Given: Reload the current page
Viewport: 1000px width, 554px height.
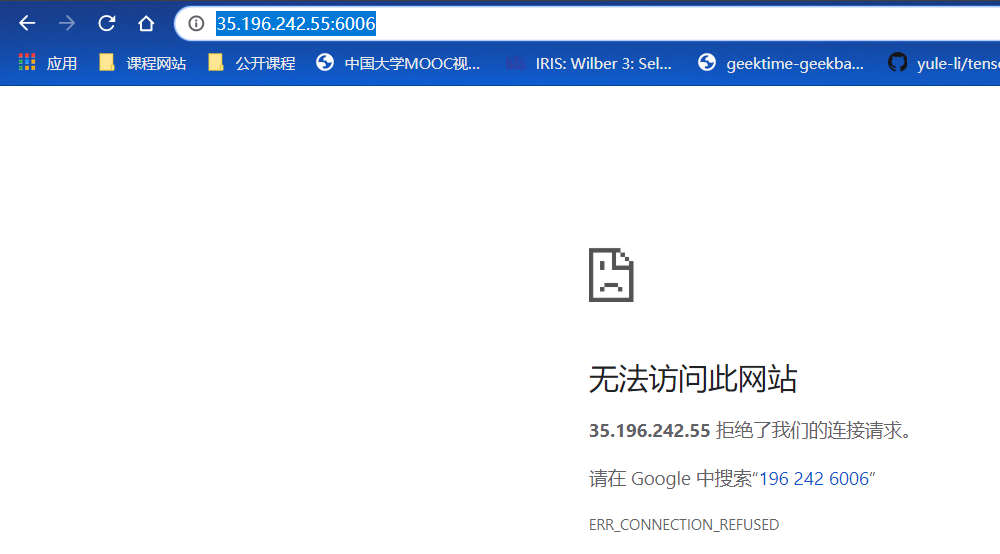Looking at the screenshot, I should [x=107, y=24].
